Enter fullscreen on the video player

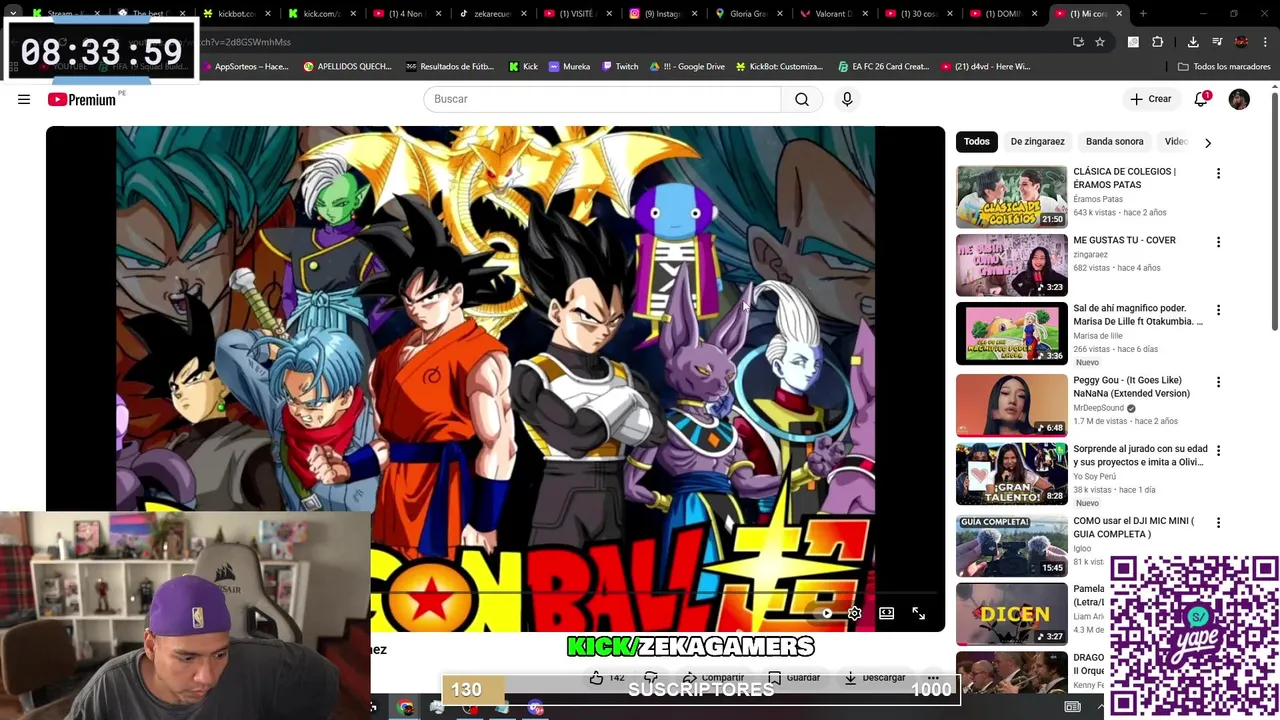pos(918,613)
